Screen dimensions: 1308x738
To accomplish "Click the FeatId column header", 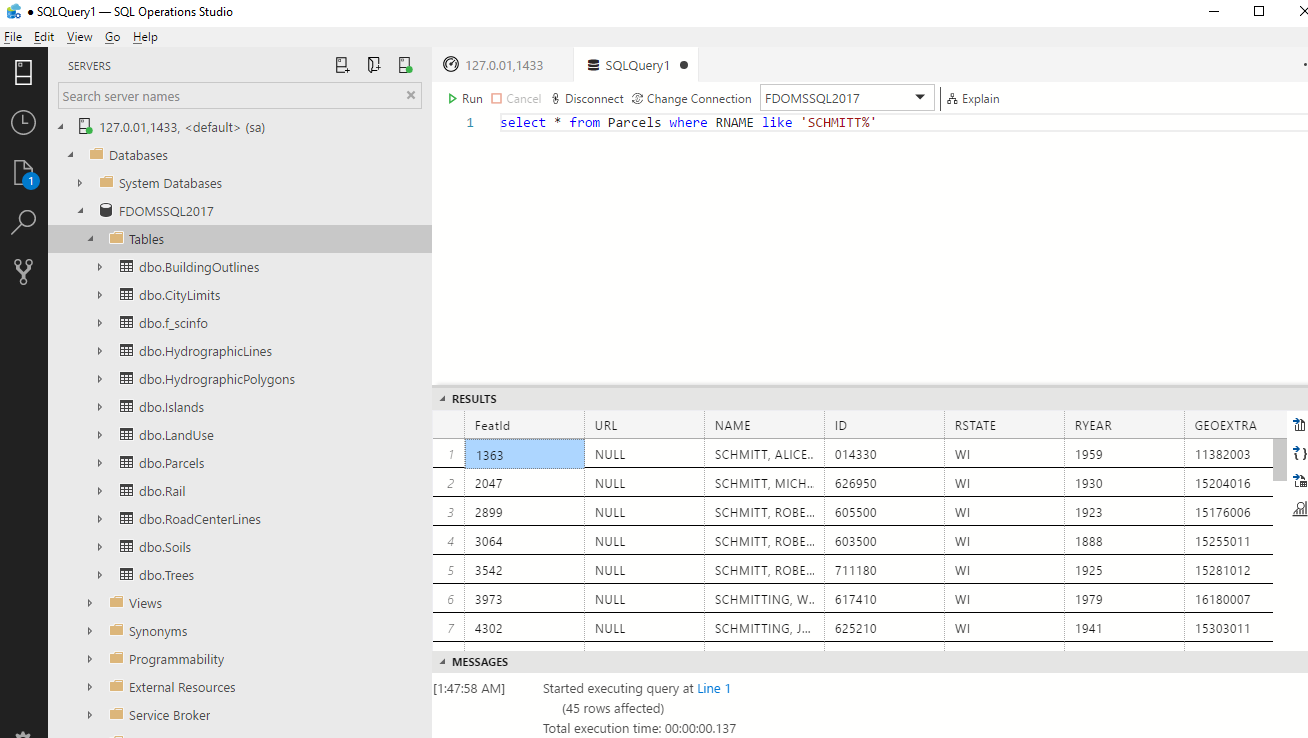I will (524, 425).
